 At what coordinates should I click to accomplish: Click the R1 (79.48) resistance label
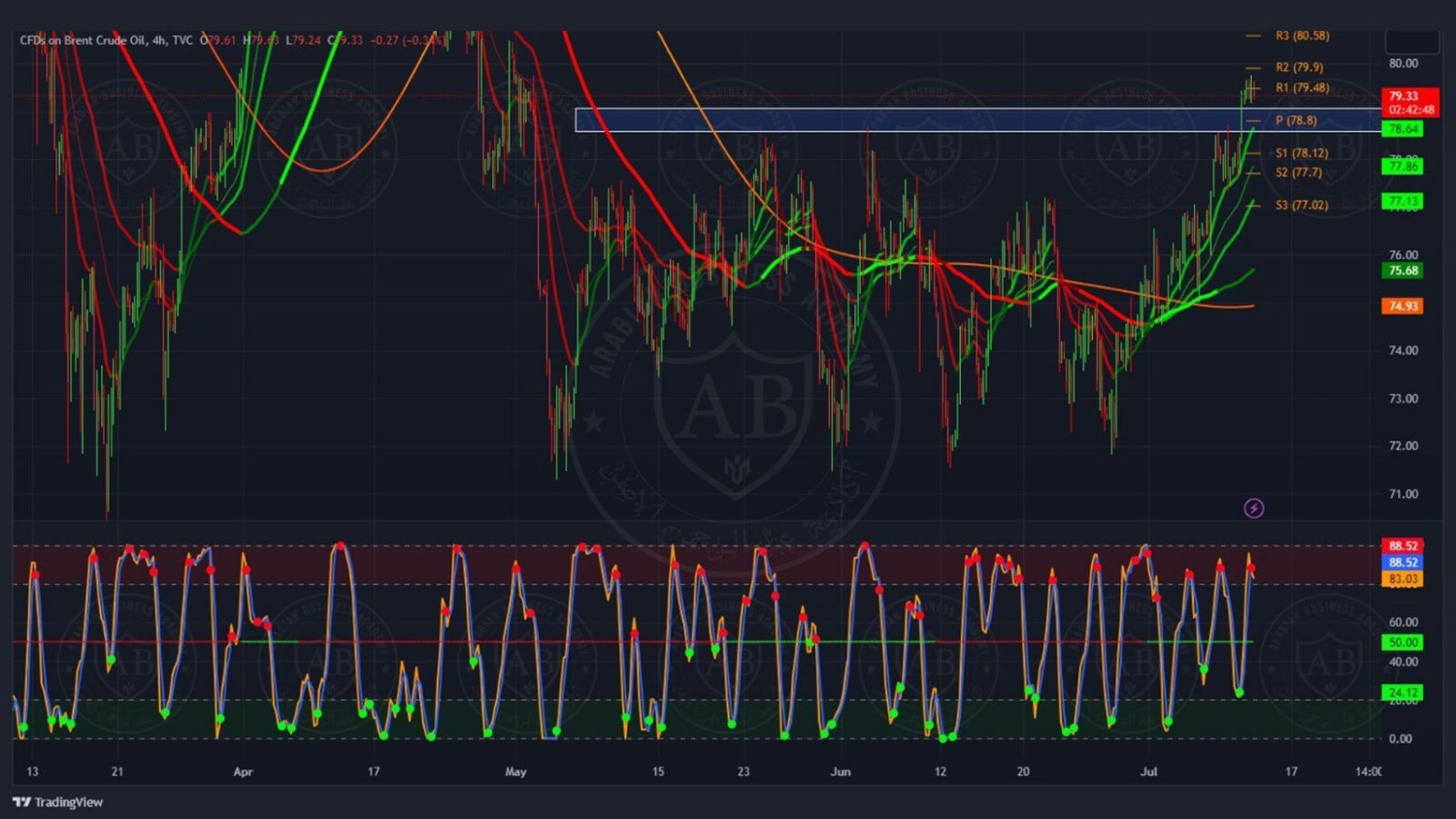pyautogui.click(x=1302, y=87)
